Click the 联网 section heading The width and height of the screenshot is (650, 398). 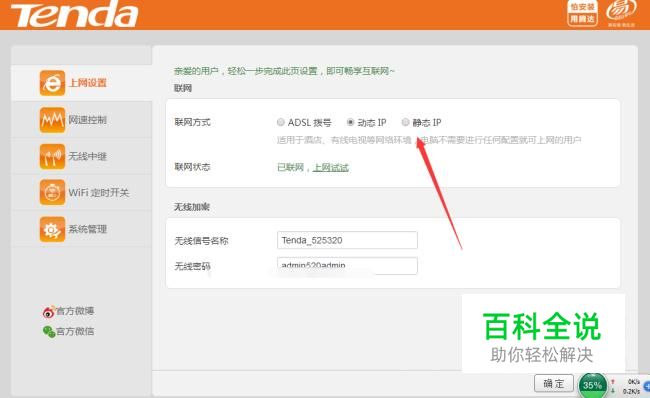tap(183, 88)
